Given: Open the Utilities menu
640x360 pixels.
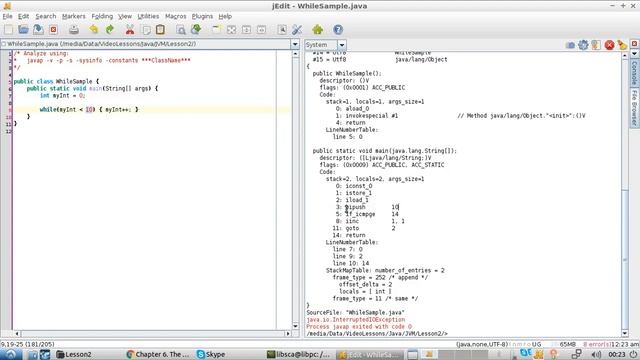Looking at the screenshot, I should click(148, 16).
